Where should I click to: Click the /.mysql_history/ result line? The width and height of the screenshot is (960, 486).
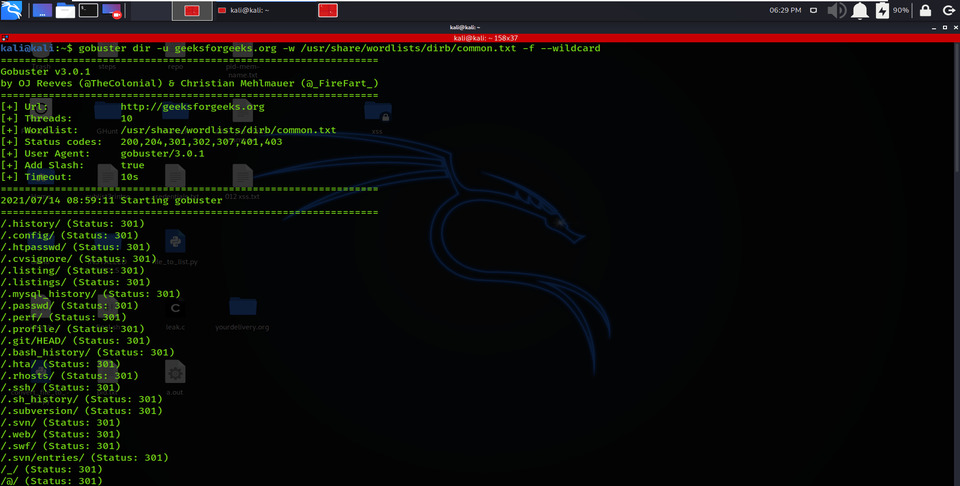(x=90, y=294)
